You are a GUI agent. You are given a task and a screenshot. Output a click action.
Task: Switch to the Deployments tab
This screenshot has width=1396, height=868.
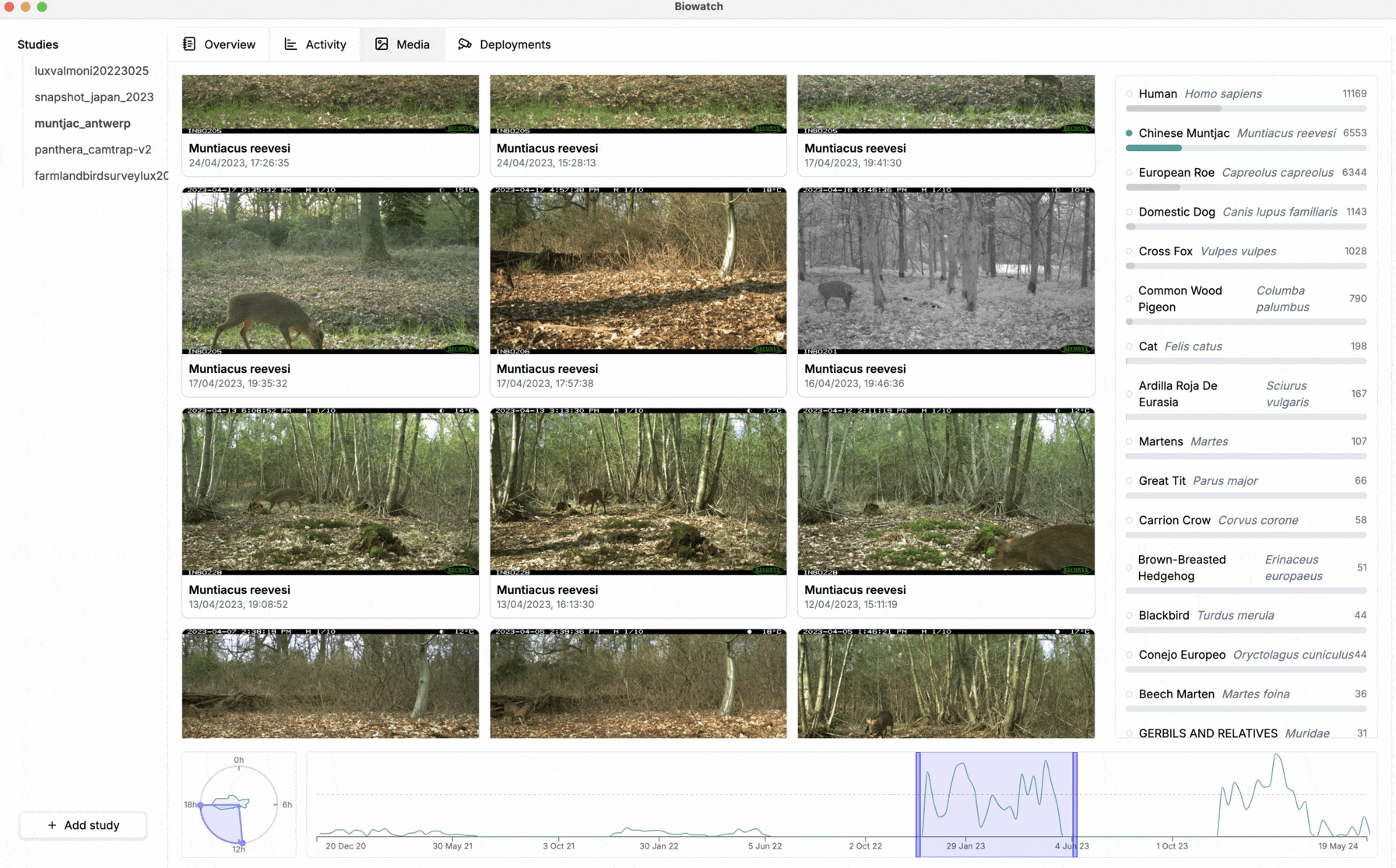(x=505, y=44)
